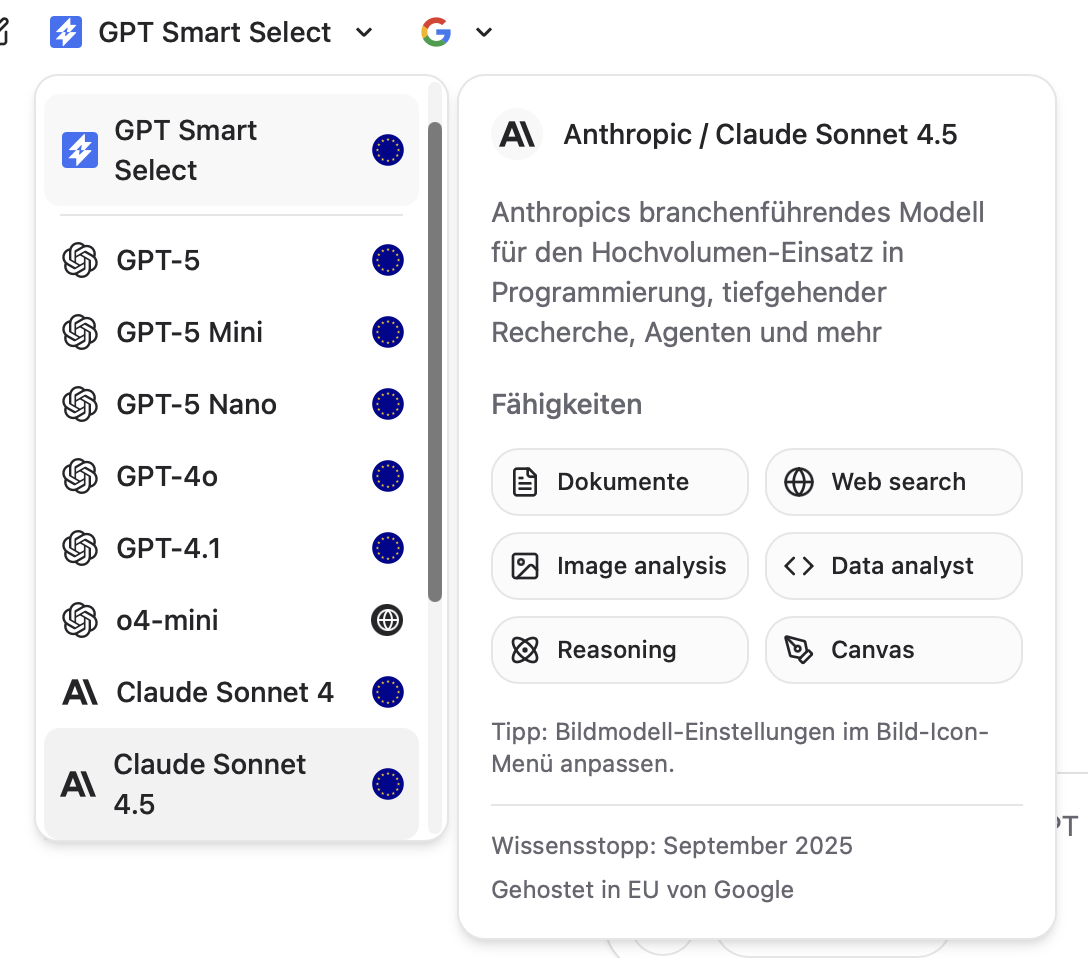Select GPT Smart Select in the model list

tap(231, 150)
